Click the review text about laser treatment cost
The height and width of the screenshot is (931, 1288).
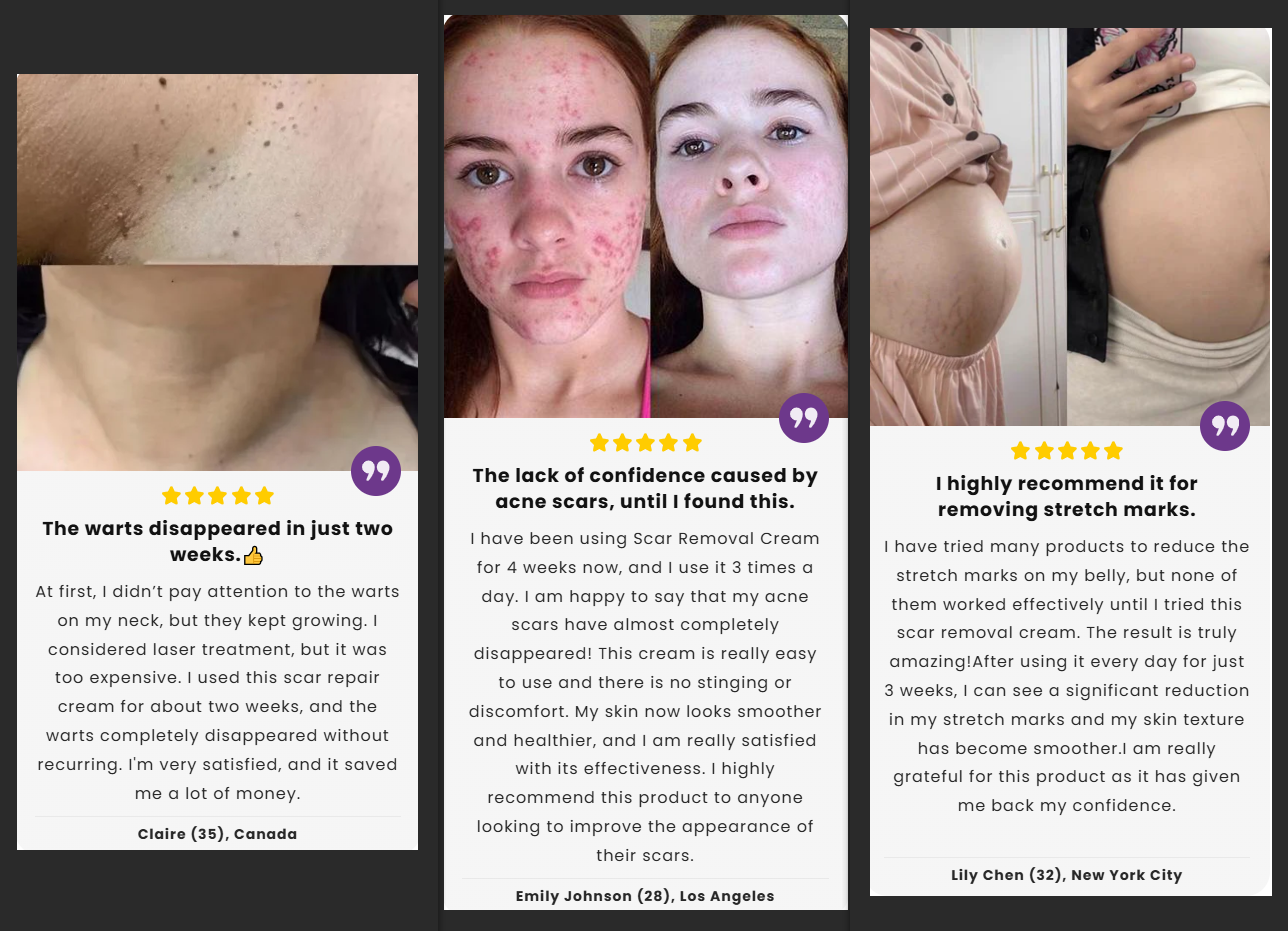click(217, 692)
